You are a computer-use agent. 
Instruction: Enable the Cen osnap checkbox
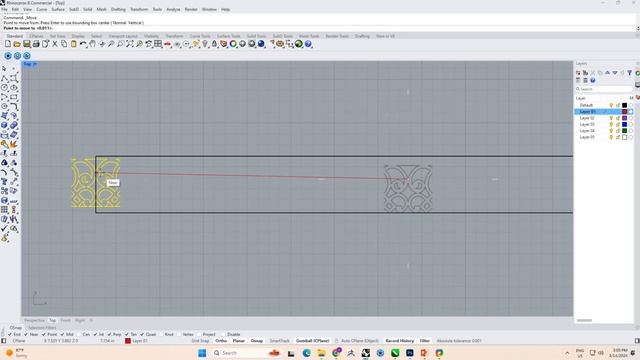79,334
